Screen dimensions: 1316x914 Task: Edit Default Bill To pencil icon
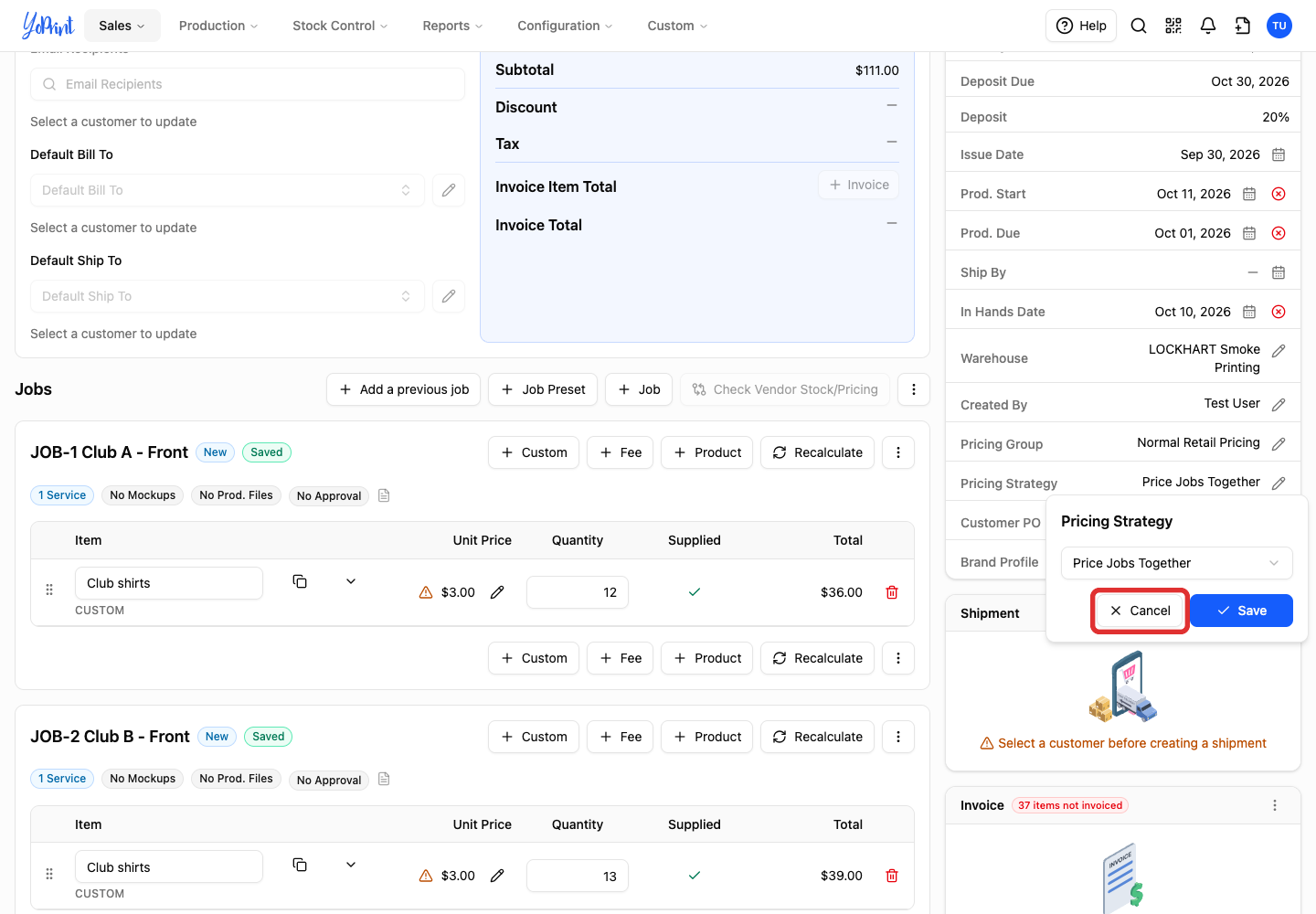449,190
